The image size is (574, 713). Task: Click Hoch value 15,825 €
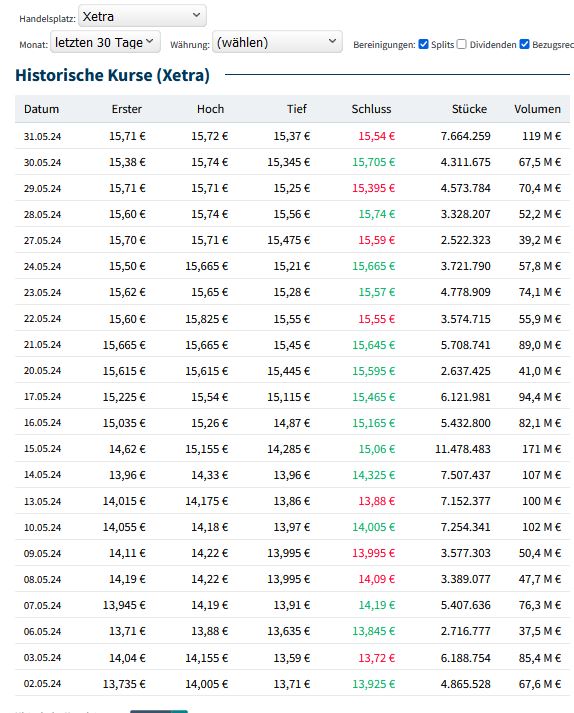pyautogui.click(x=206, y=319)
